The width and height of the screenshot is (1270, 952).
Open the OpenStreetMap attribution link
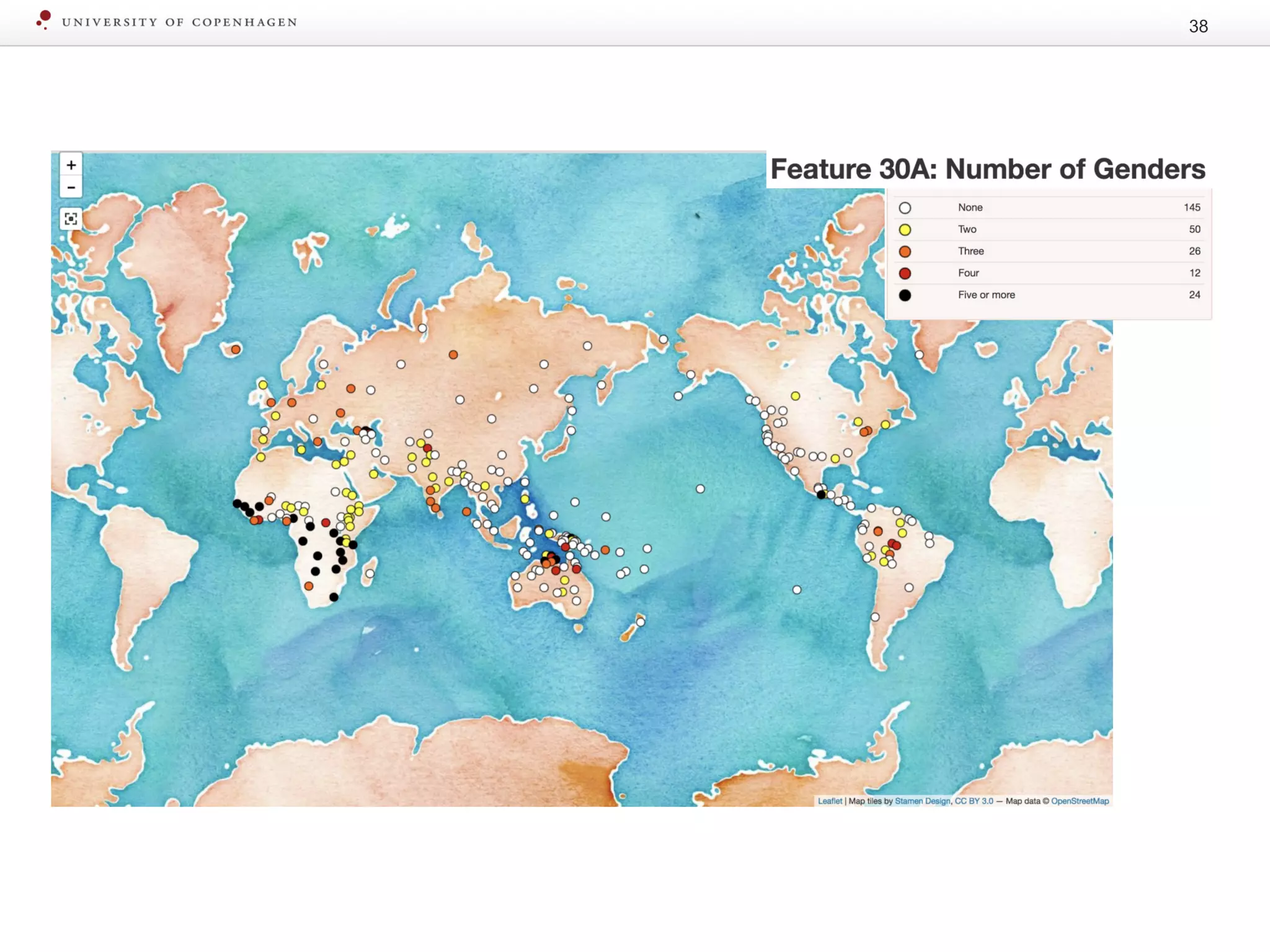[x=1079, y=801]
